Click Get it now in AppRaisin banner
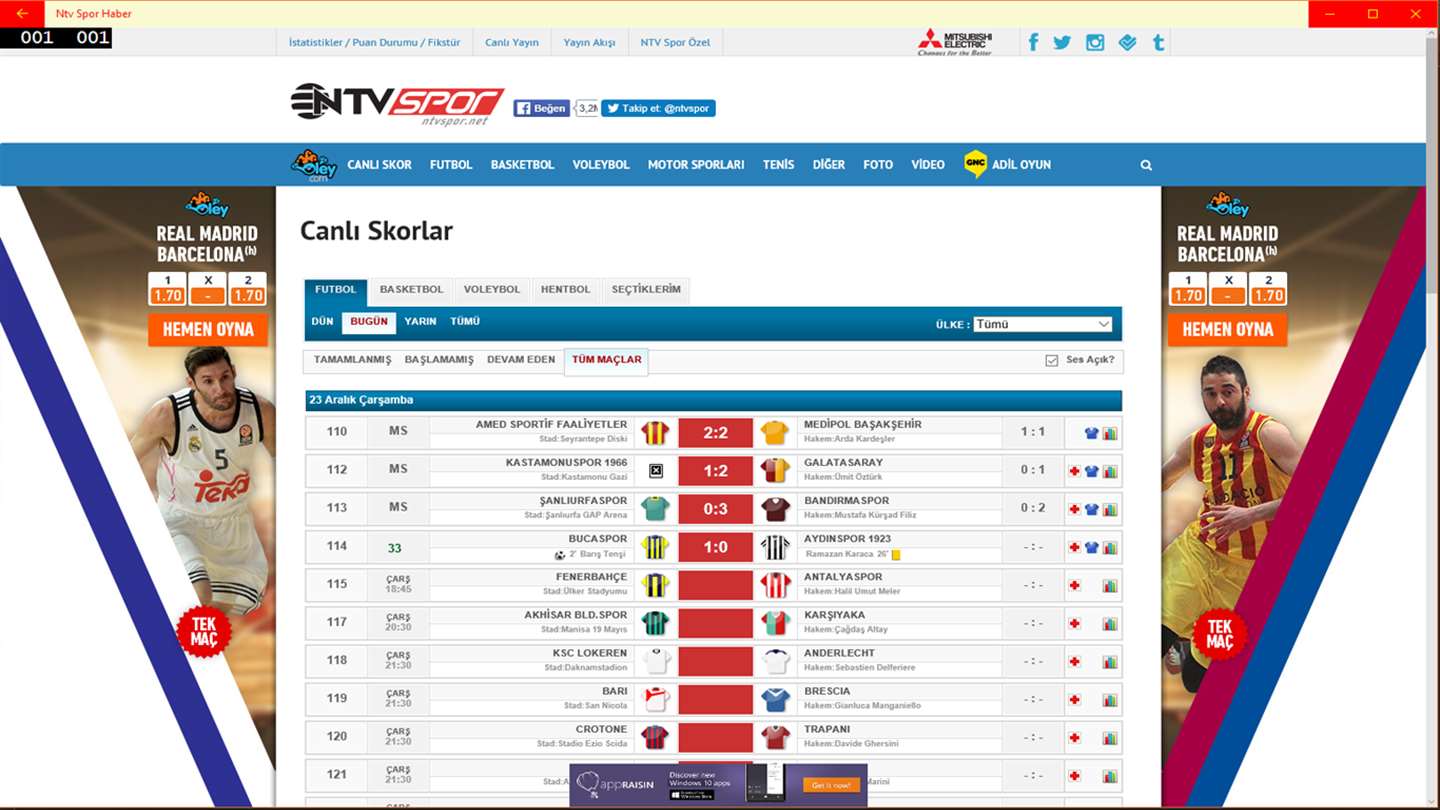This screenshot has height=810, width=1440. 831,786
